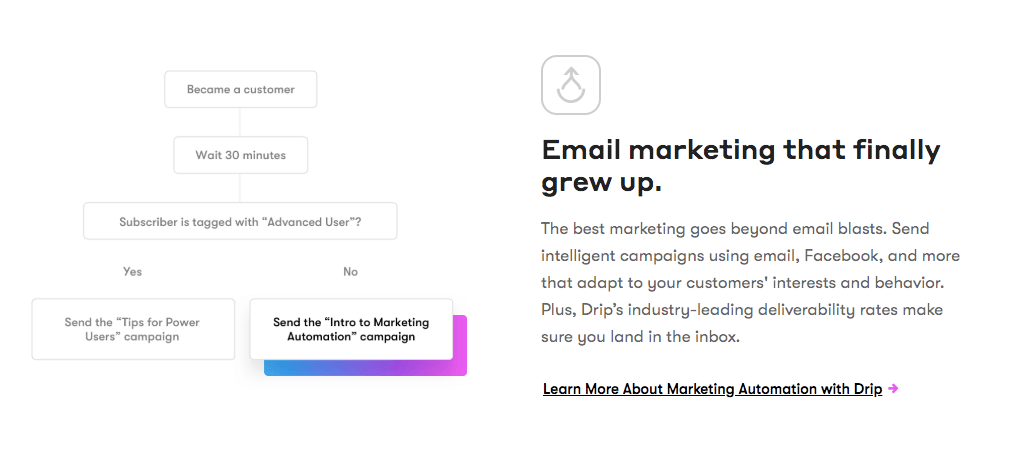Open Learn More About Marketing Automation link
This screenshot has height=457, width=1020.
(712, 389)
